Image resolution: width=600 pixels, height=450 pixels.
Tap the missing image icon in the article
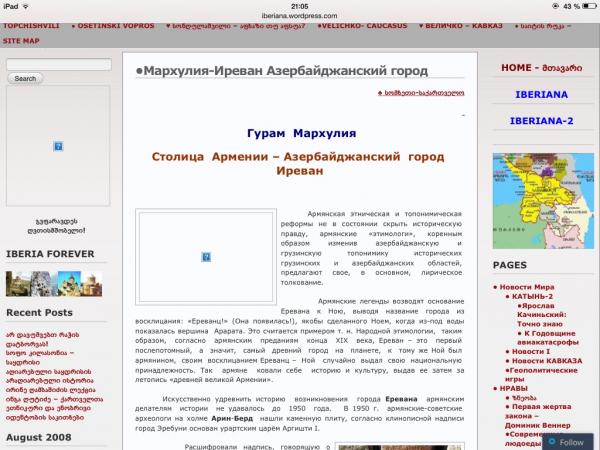[x=205, y=256]
